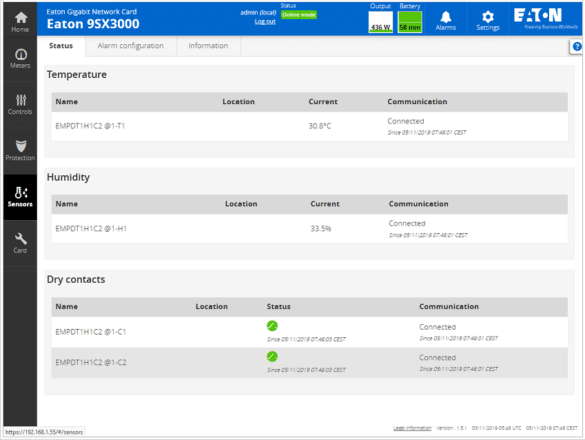Open the Settings gear icon
585x440 pixels.
point(487,17)
